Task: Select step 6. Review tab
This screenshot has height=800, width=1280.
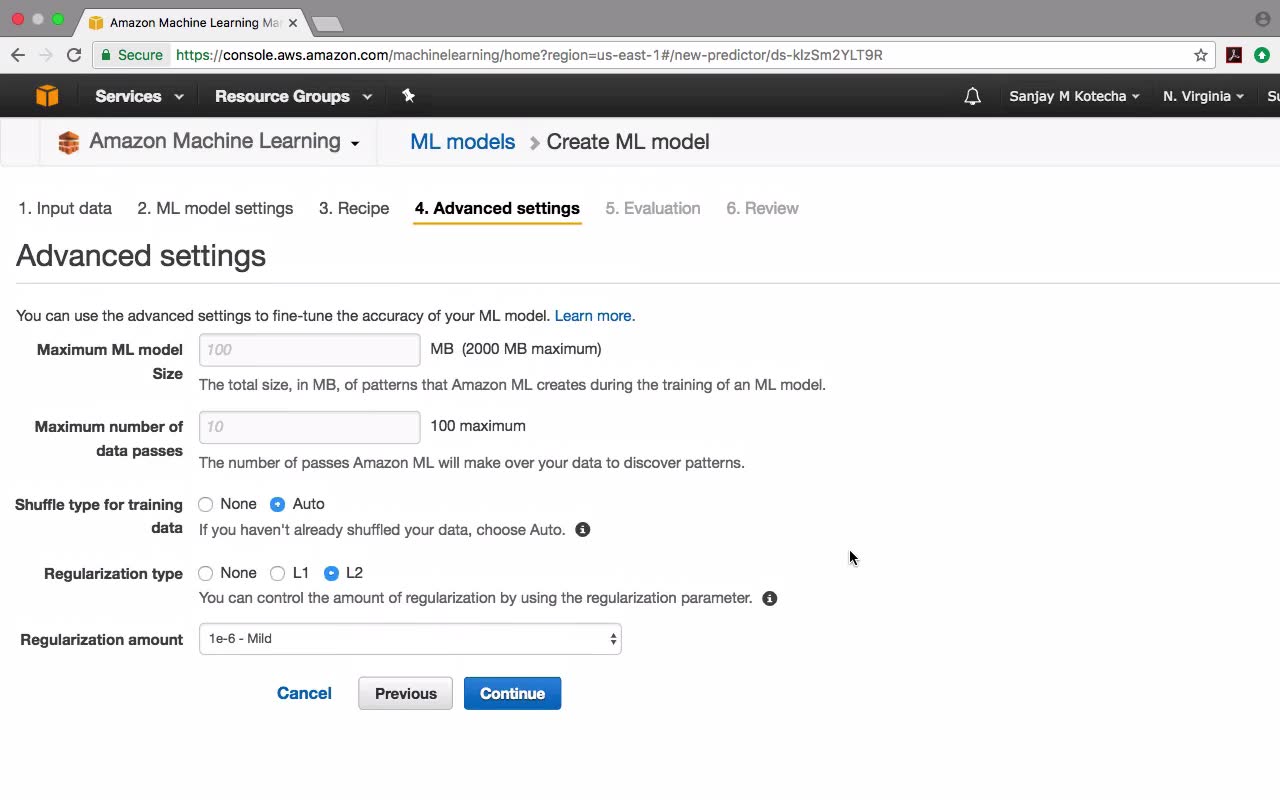Action: coord(762,209)
